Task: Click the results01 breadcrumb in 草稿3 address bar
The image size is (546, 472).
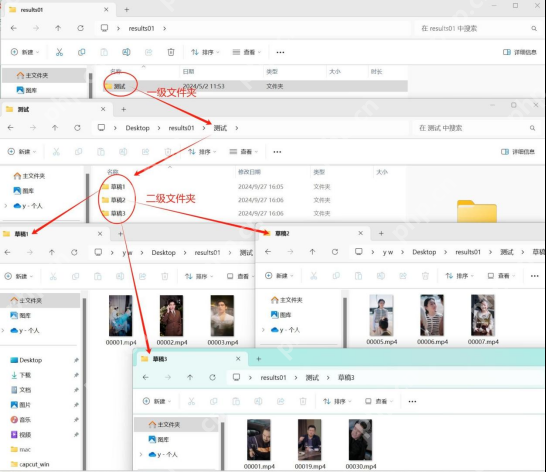Action: click(x=273, y=378)
